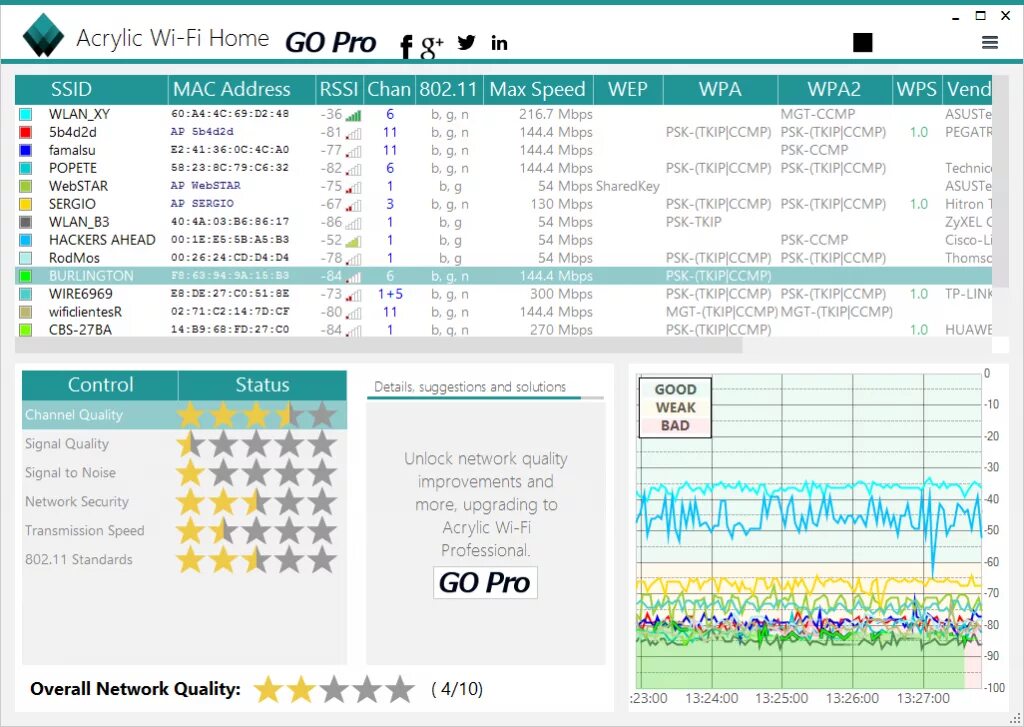Viewport: 1024px width, 727px height.
Task: Select the Signal Quality control row
Action: 184,444
